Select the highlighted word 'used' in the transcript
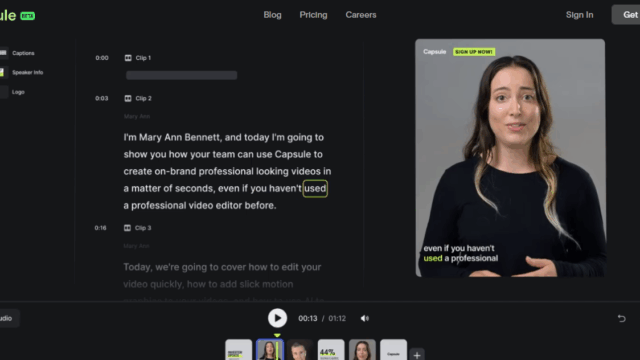640x360 pixels. point(315,189)
